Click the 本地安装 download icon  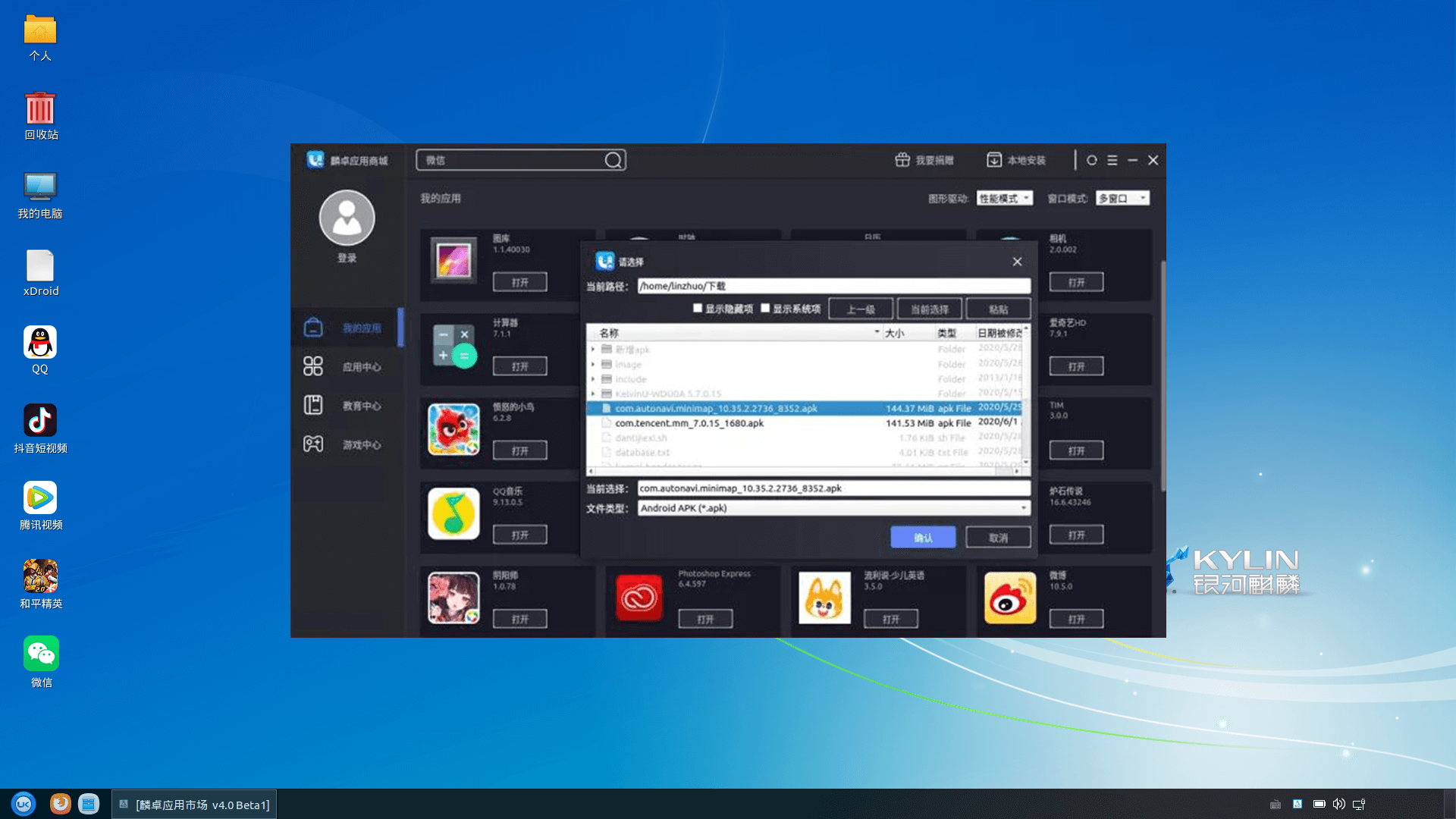[993, 160]
